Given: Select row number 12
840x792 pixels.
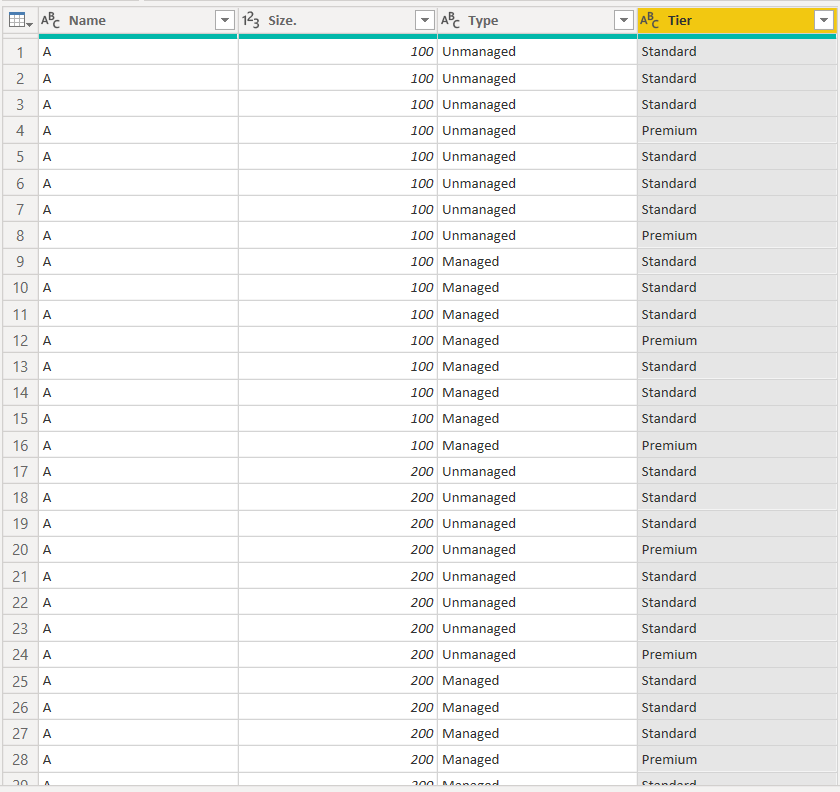Looking at the screenshot, I should point(20,341).
